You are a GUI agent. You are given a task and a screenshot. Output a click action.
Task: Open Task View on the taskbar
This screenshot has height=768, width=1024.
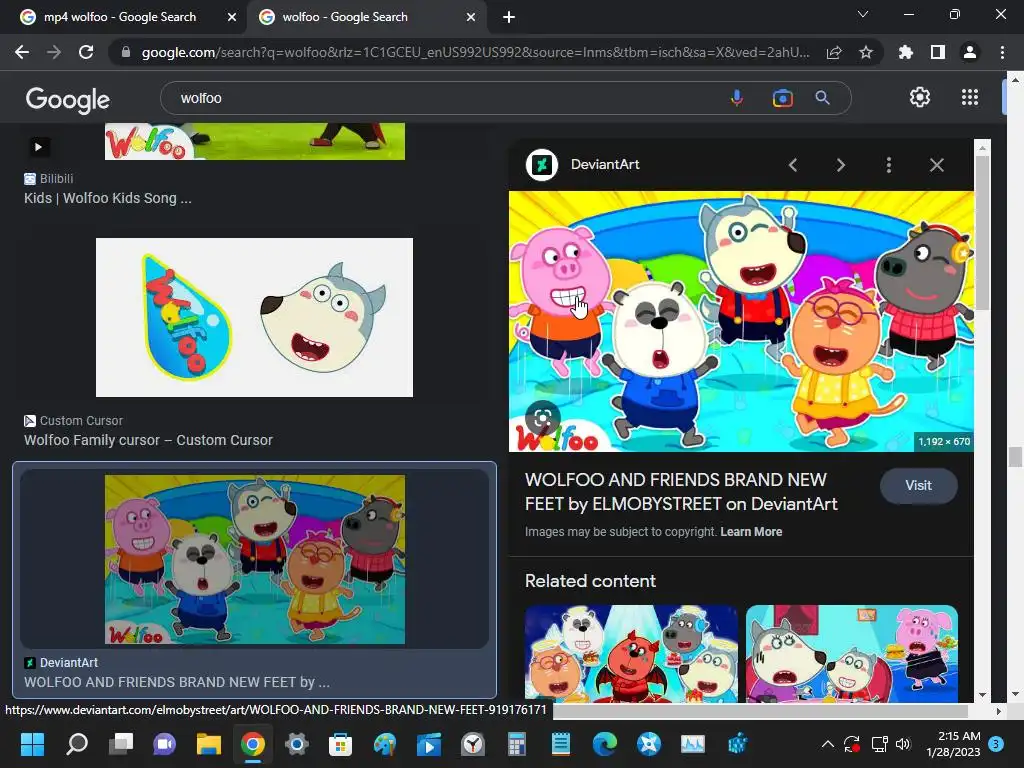tap(121, 744)
